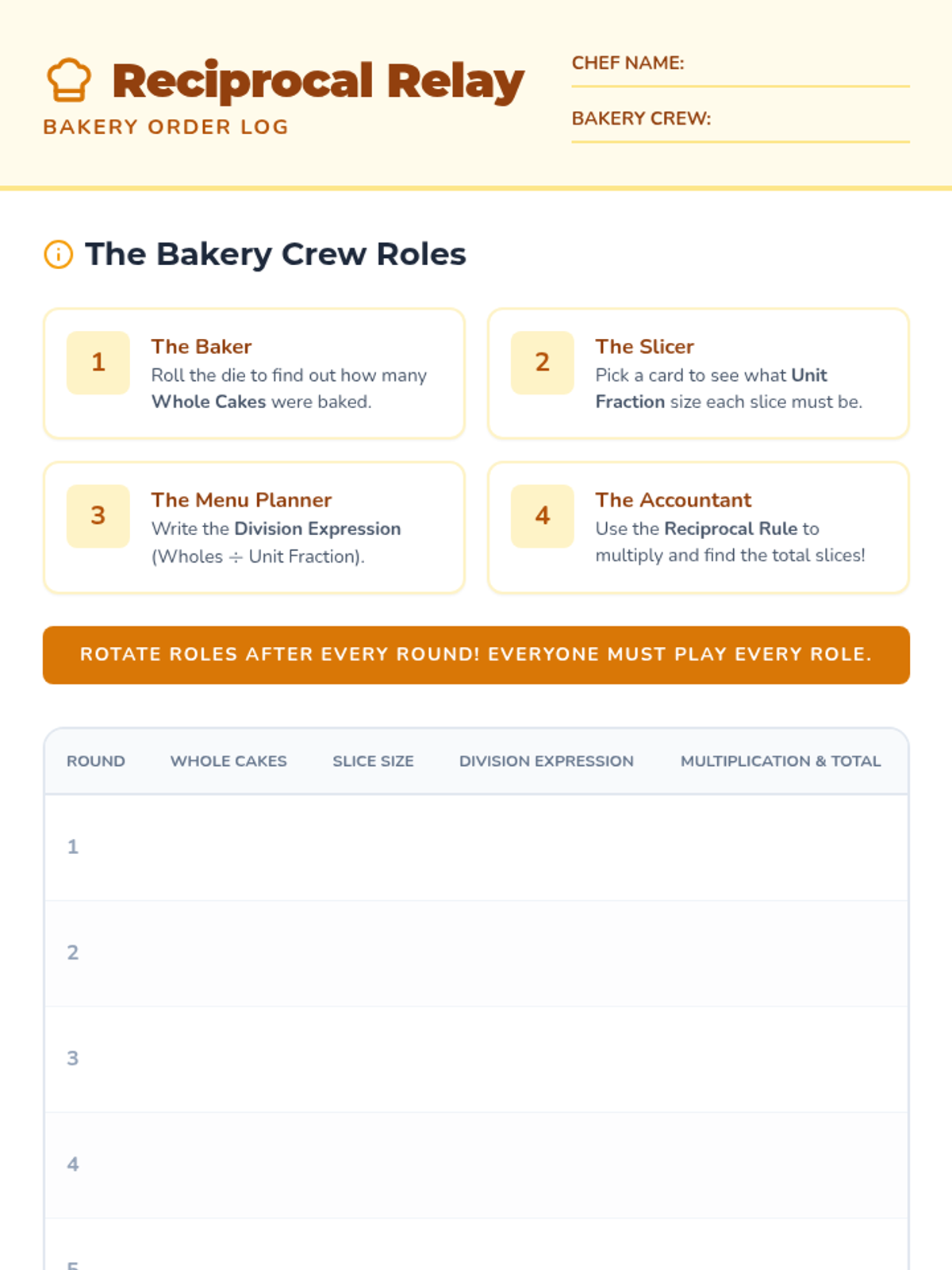The width and height of the screenshot is (952, 1270).
Task: Click the Slice Size cell in round 2
Action: click(373, 953)
